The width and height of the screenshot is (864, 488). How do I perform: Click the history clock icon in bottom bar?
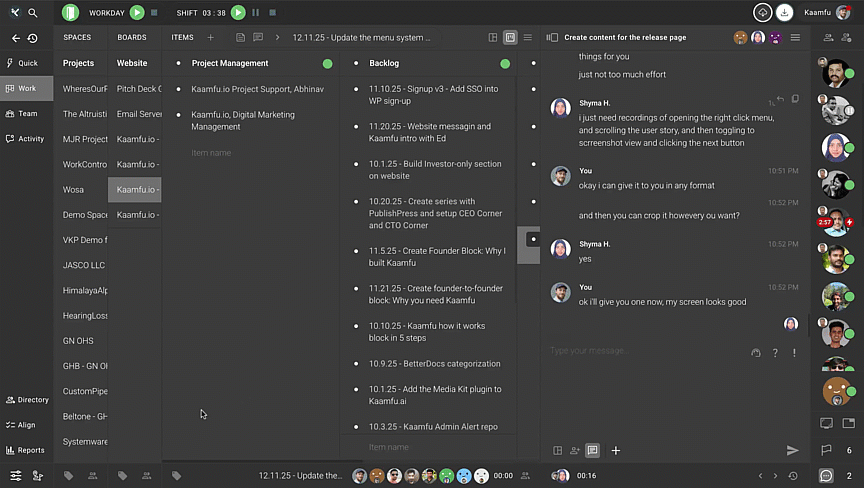pos(793,476)
